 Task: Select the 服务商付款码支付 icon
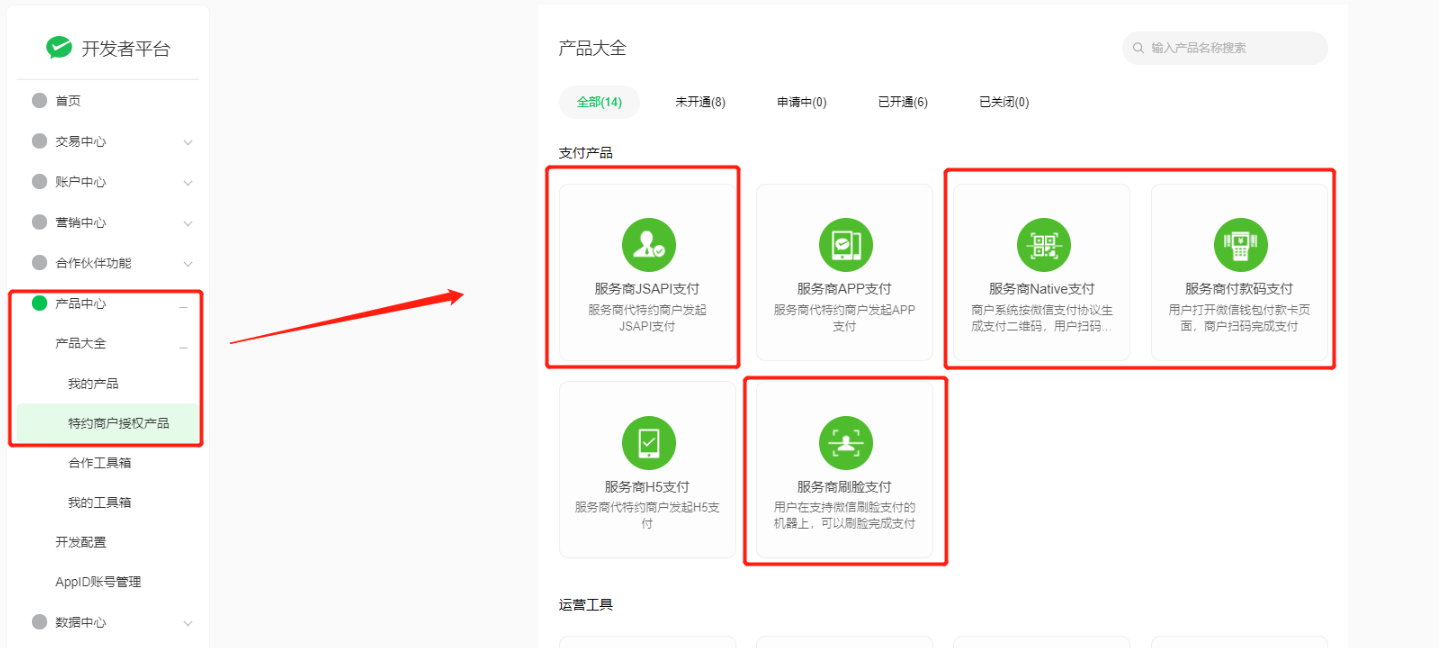(1240, 245)
